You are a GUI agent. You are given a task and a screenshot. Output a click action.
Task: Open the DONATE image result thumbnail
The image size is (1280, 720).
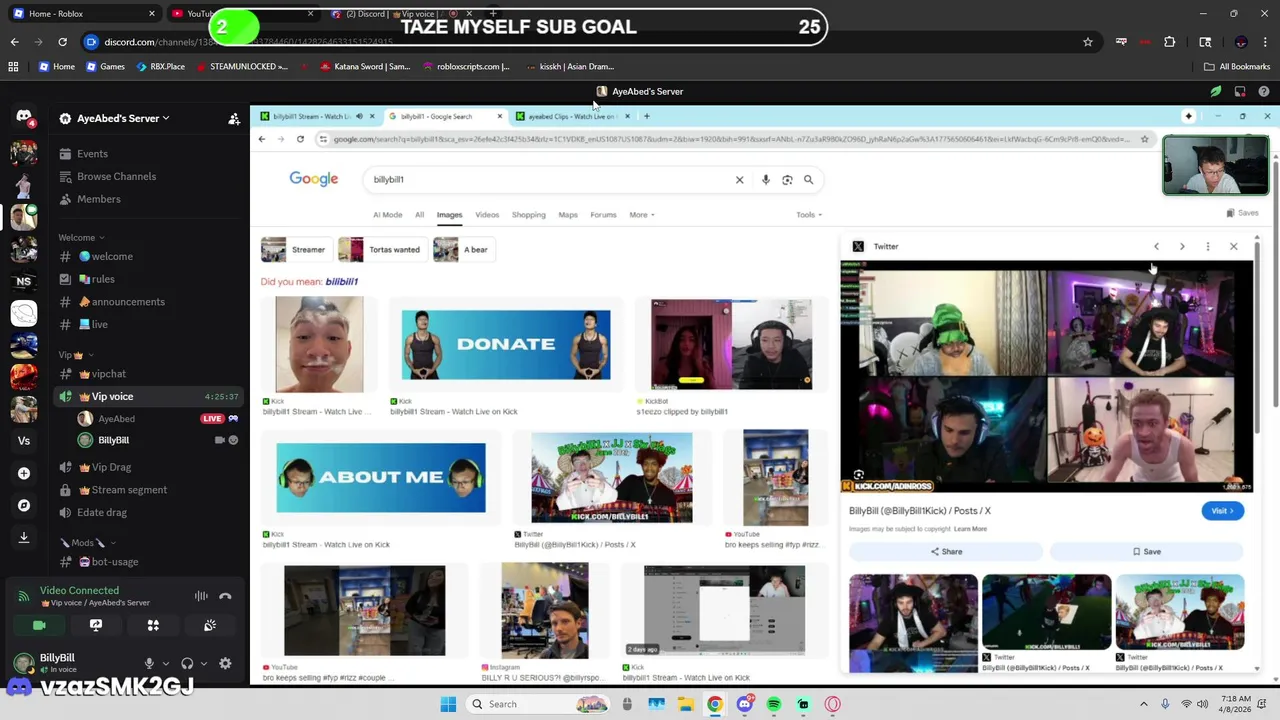tap(506, 344)
